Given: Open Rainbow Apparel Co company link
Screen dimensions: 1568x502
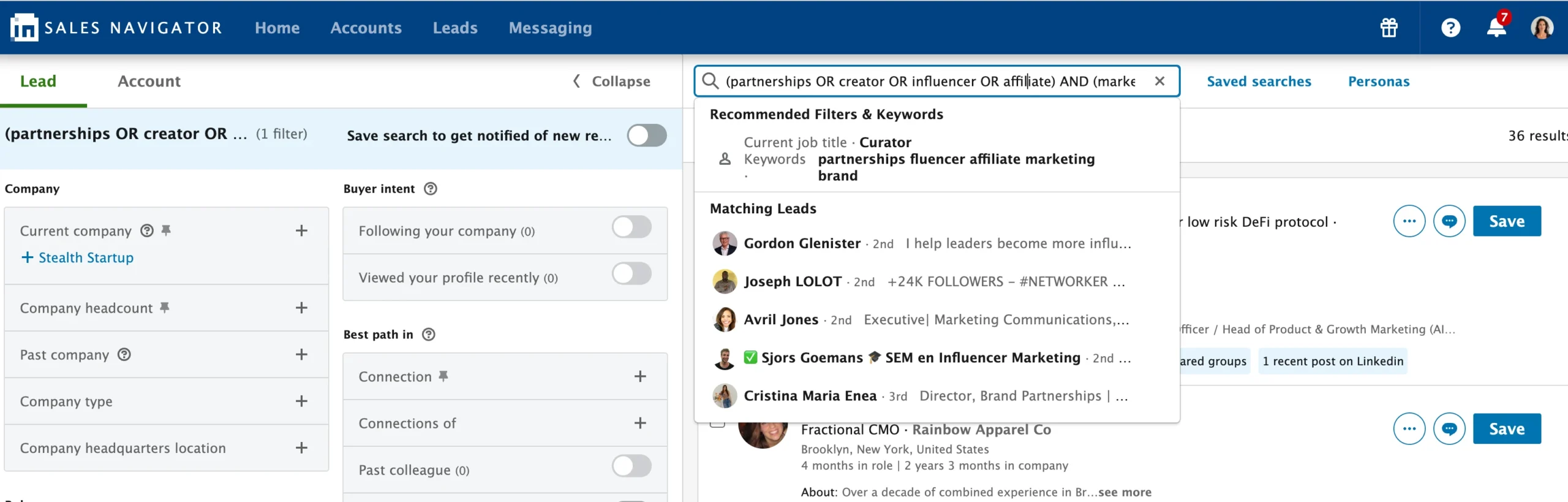Looking at the screenshot, I should point(982,430).
